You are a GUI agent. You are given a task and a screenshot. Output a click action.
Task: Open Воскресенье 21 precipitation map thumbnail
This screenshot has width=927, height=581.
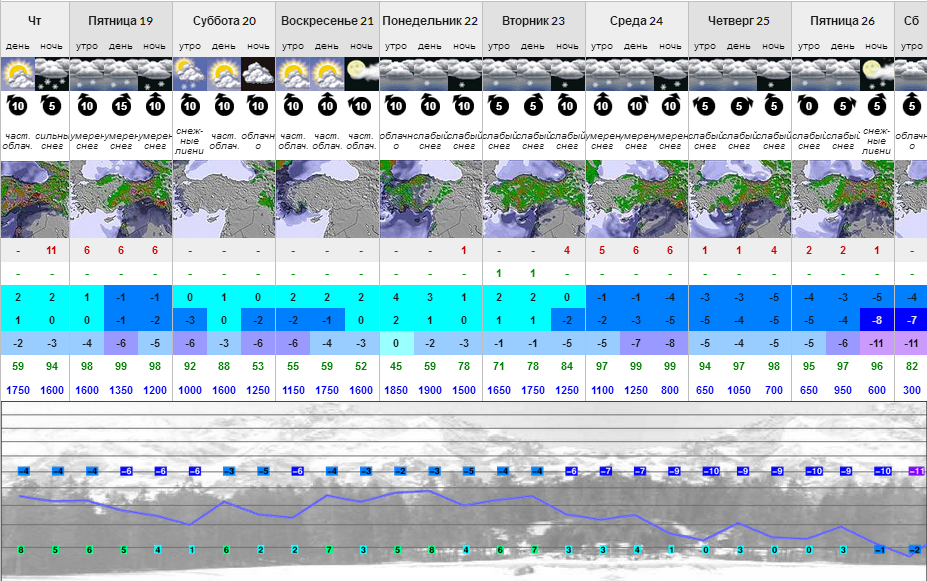(x=328, y=199)
